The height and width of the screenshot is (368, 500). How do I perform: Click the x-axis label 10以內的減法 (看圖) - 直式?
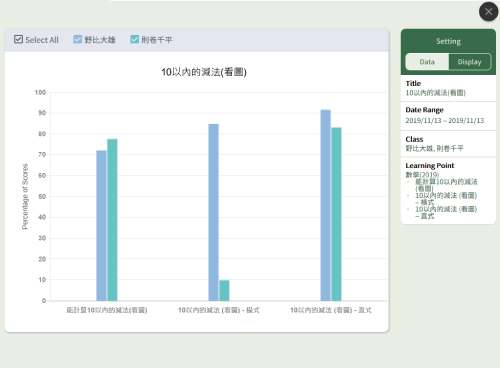click(x=331, y=310)
